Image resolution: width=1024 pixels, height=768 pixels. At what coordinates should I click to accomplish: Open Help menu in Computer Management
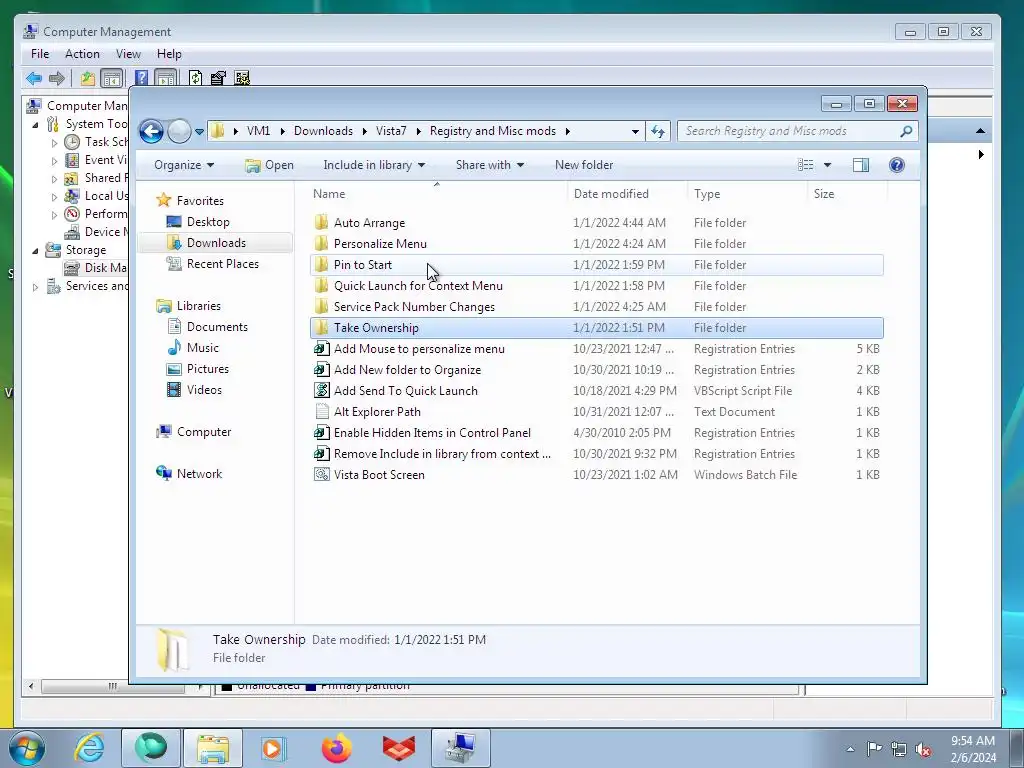pyautogui.click(x=169, y=54)
